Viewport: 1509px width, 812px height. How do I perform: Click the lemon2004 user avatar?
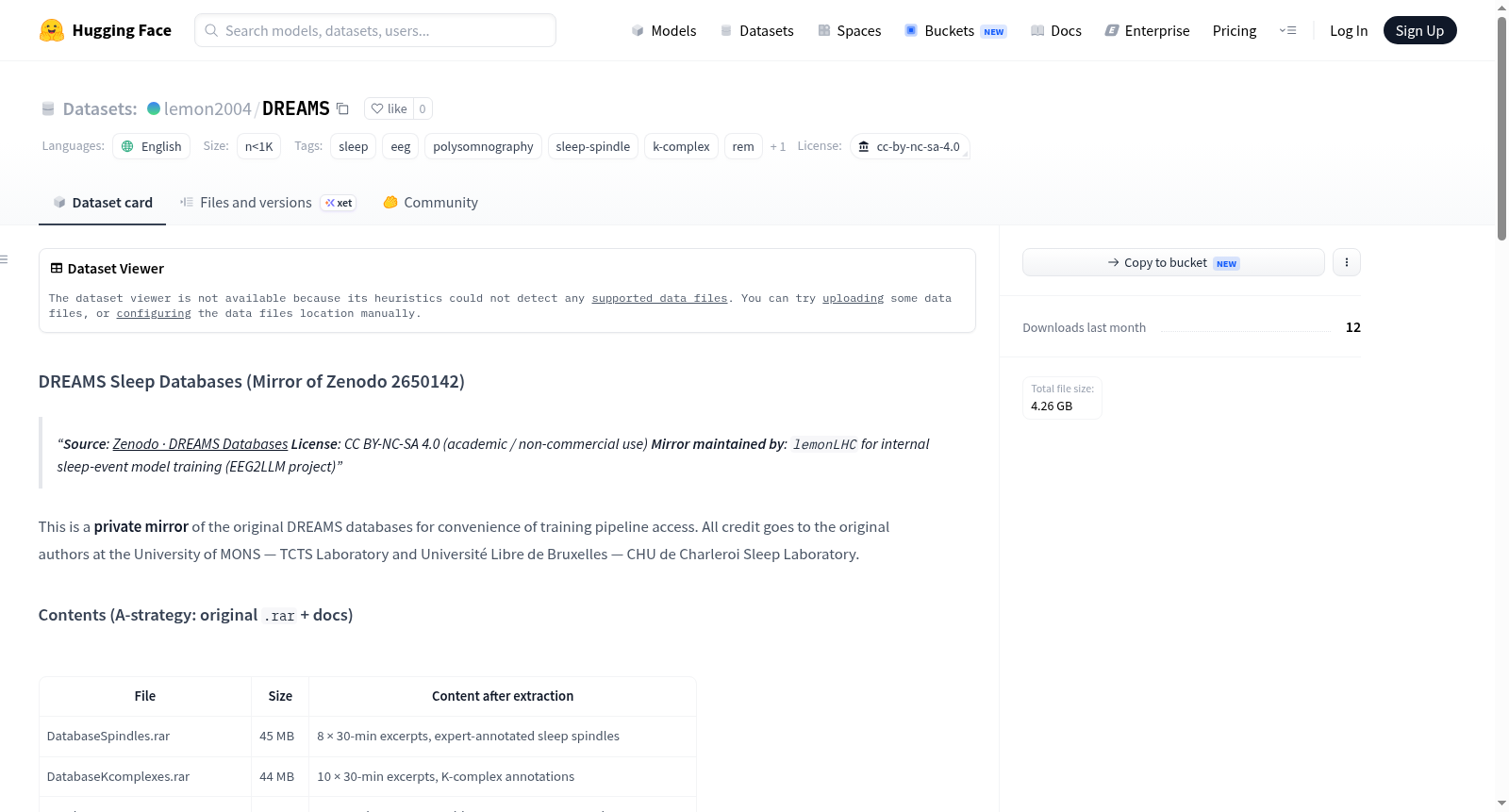tap(154, 108)
